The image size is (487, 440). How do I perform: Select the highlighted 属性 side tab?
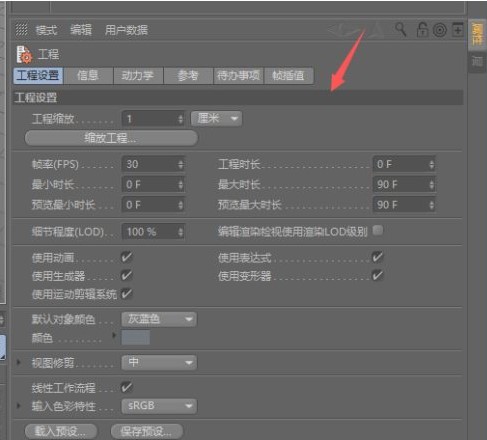(x=477, y=34)
